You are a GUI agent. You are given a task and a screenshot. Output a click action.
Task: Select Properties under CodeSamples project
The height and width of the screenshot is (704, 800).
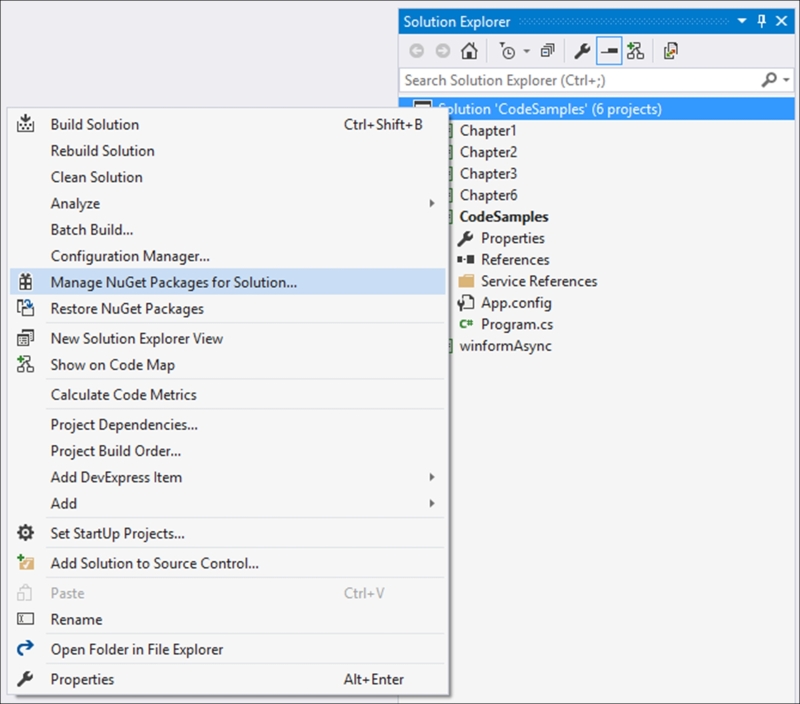(513, 238)
